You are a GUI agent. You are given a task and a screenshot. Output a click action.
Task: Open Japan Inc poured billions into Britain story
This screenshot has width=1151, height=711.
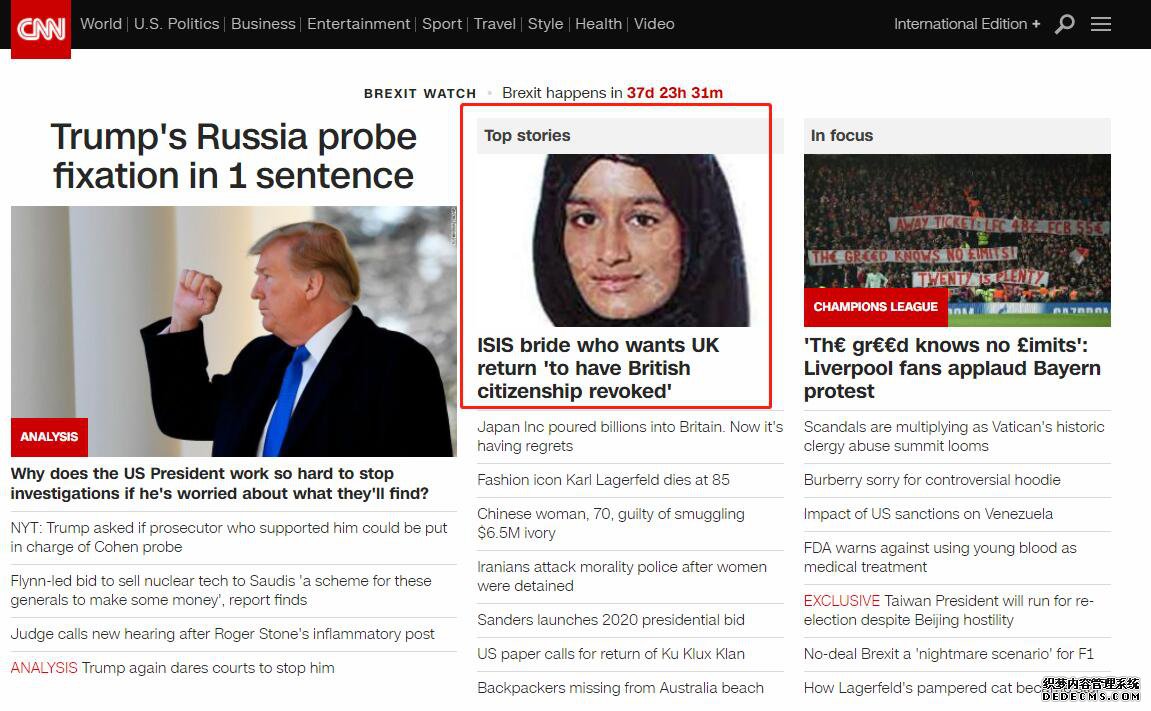pos(630,437)
